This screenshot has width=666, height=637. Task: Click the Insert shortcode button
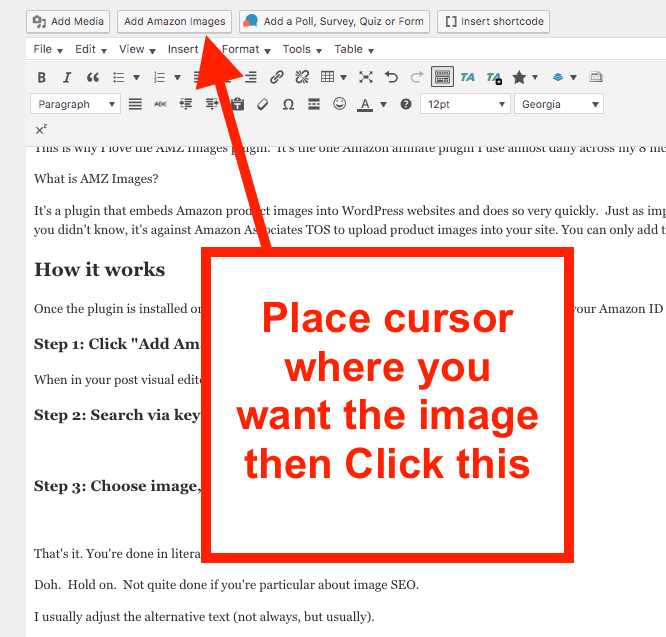pyautogui.click(x=493, y=21)
